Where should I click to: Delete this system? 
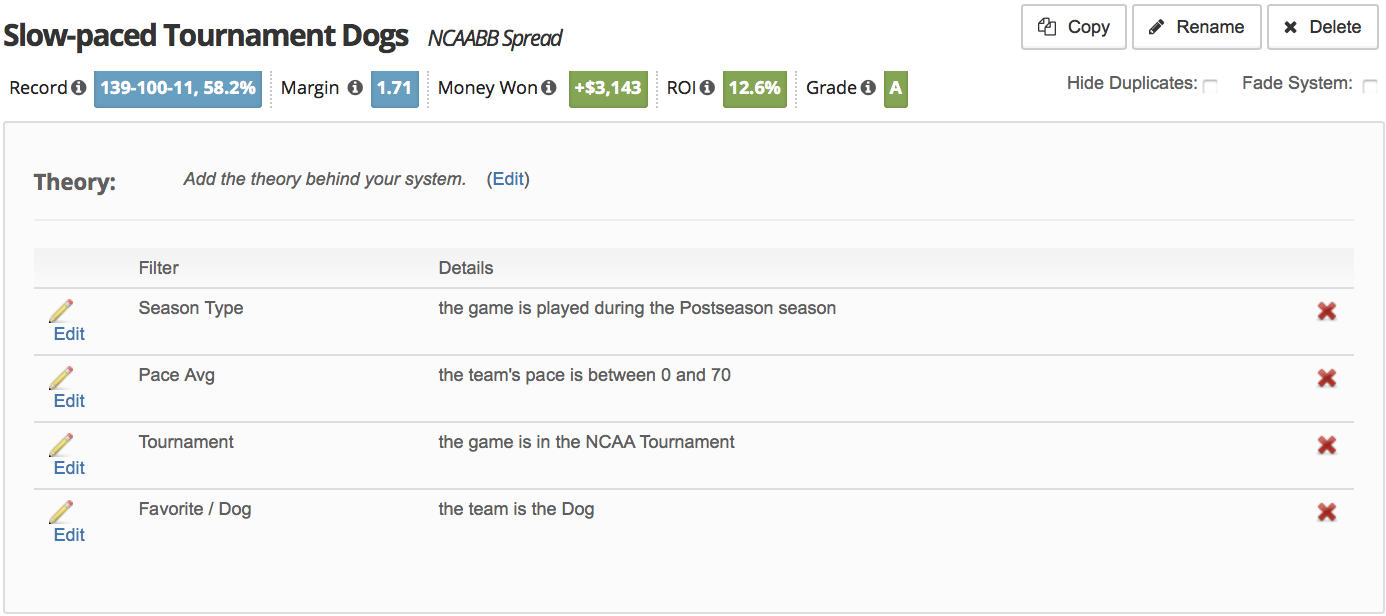pos(1322,27)
